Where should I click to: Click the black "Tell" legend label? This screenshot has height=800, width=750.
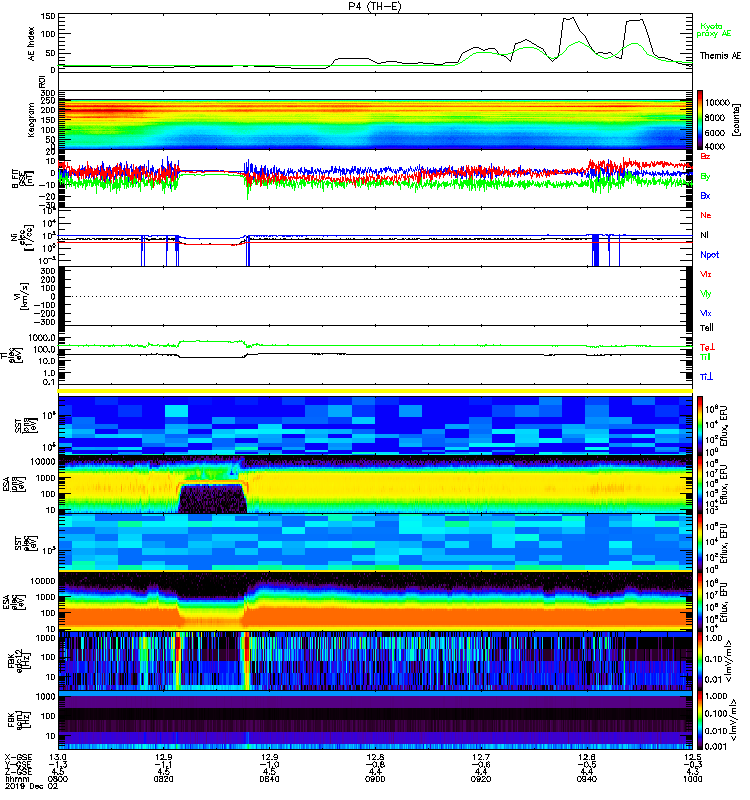[707, 328]
